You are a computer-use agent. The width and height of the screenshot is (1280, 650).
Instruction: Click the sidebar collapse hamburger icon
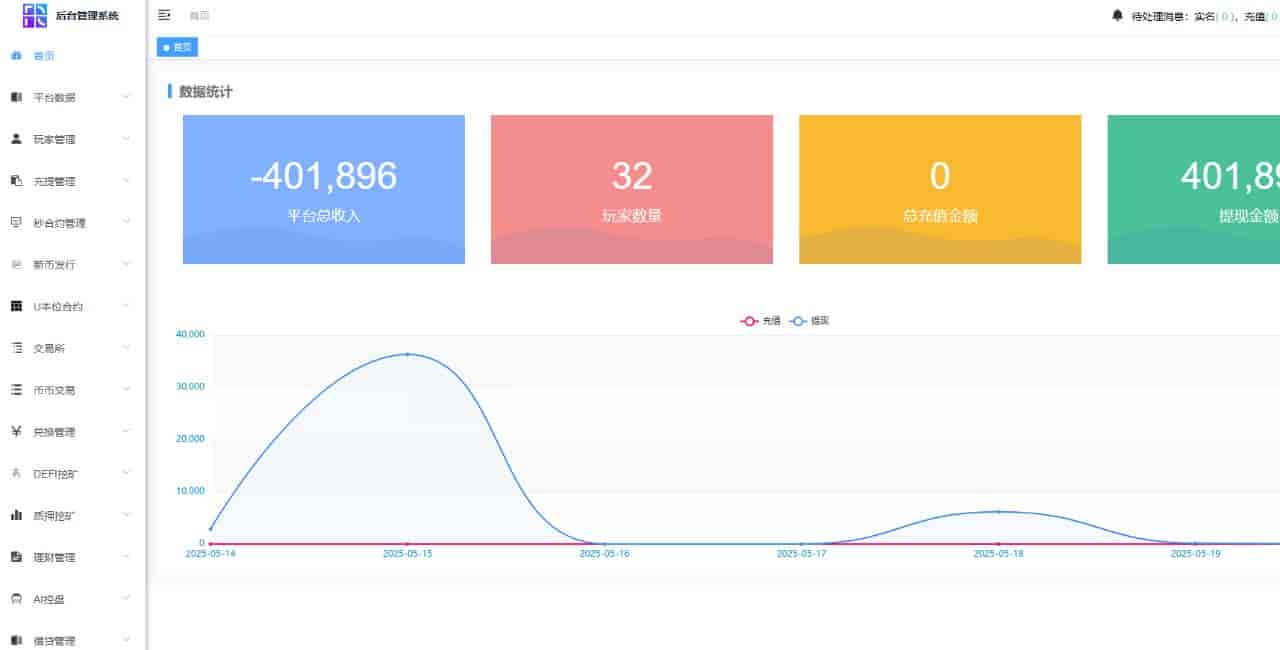(x=165, y=15)
